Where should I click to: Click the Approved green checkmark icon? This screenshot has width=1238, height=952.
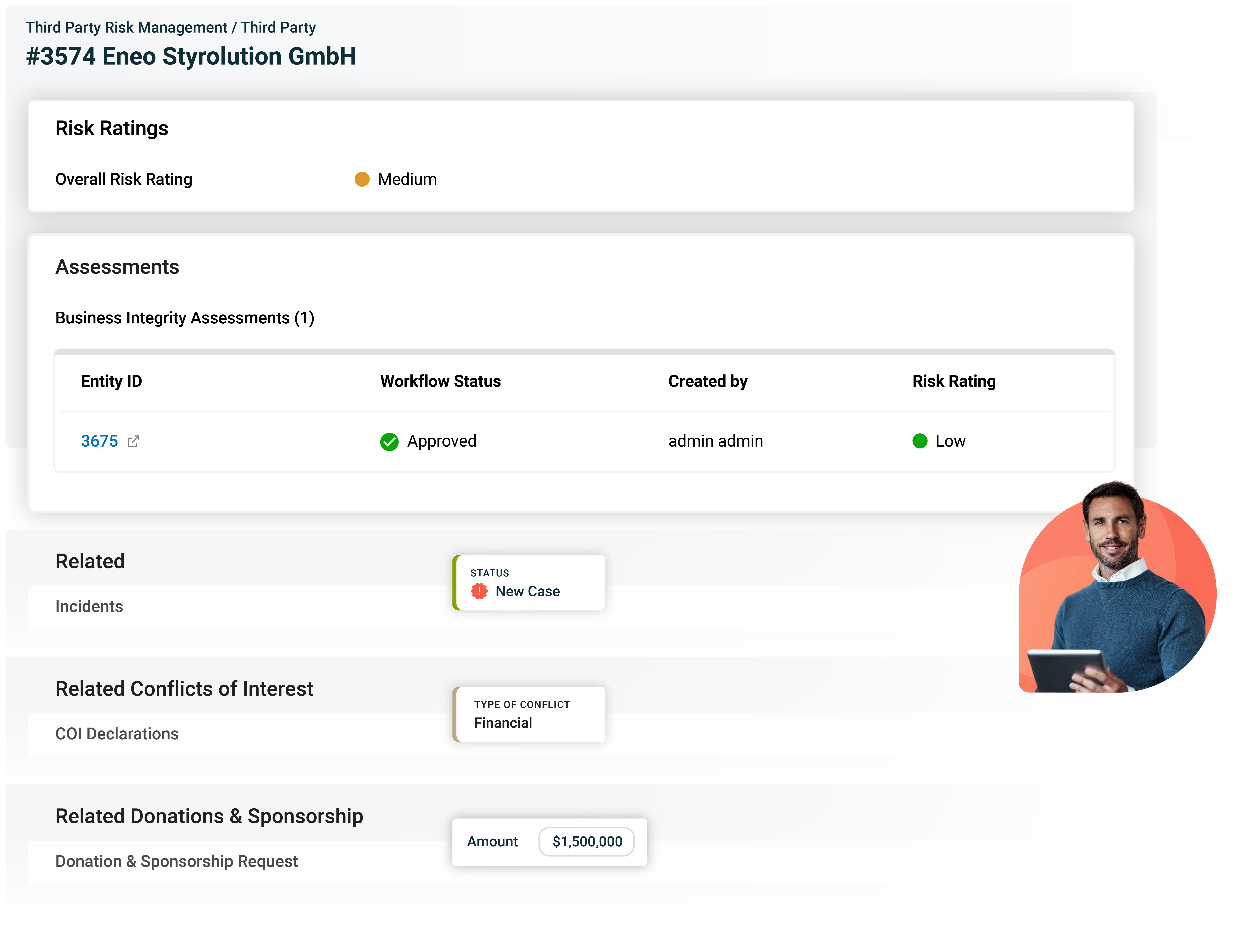click(x=389, y=441)
